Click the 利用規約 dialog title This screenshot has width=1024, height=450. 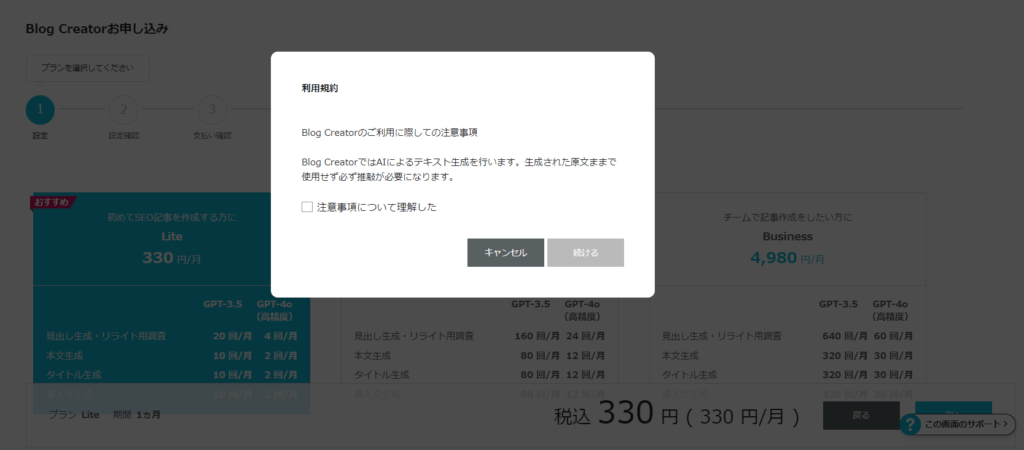(320, 88)
